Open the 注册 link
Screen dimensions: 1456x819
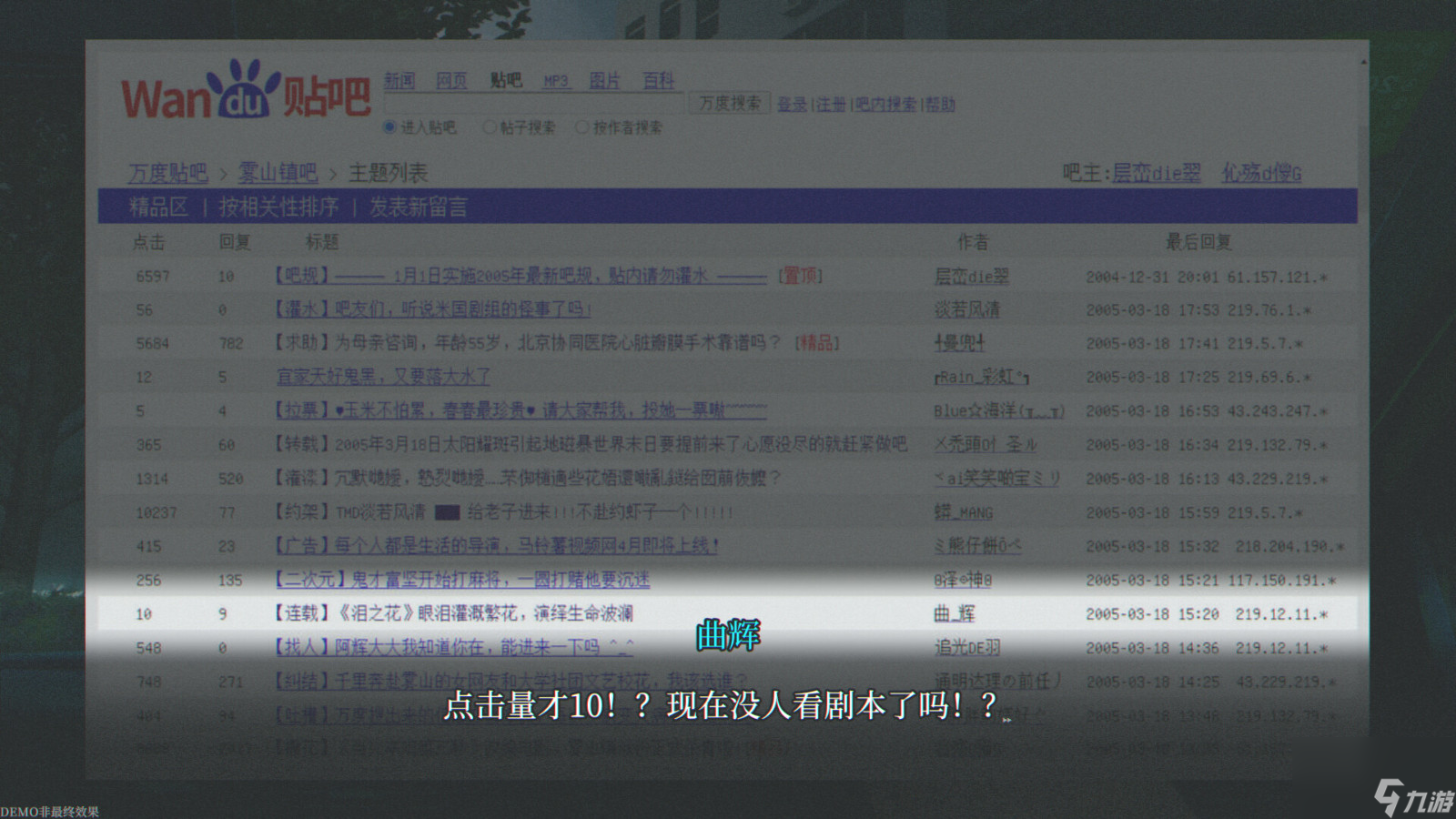(x=831, y=105)
